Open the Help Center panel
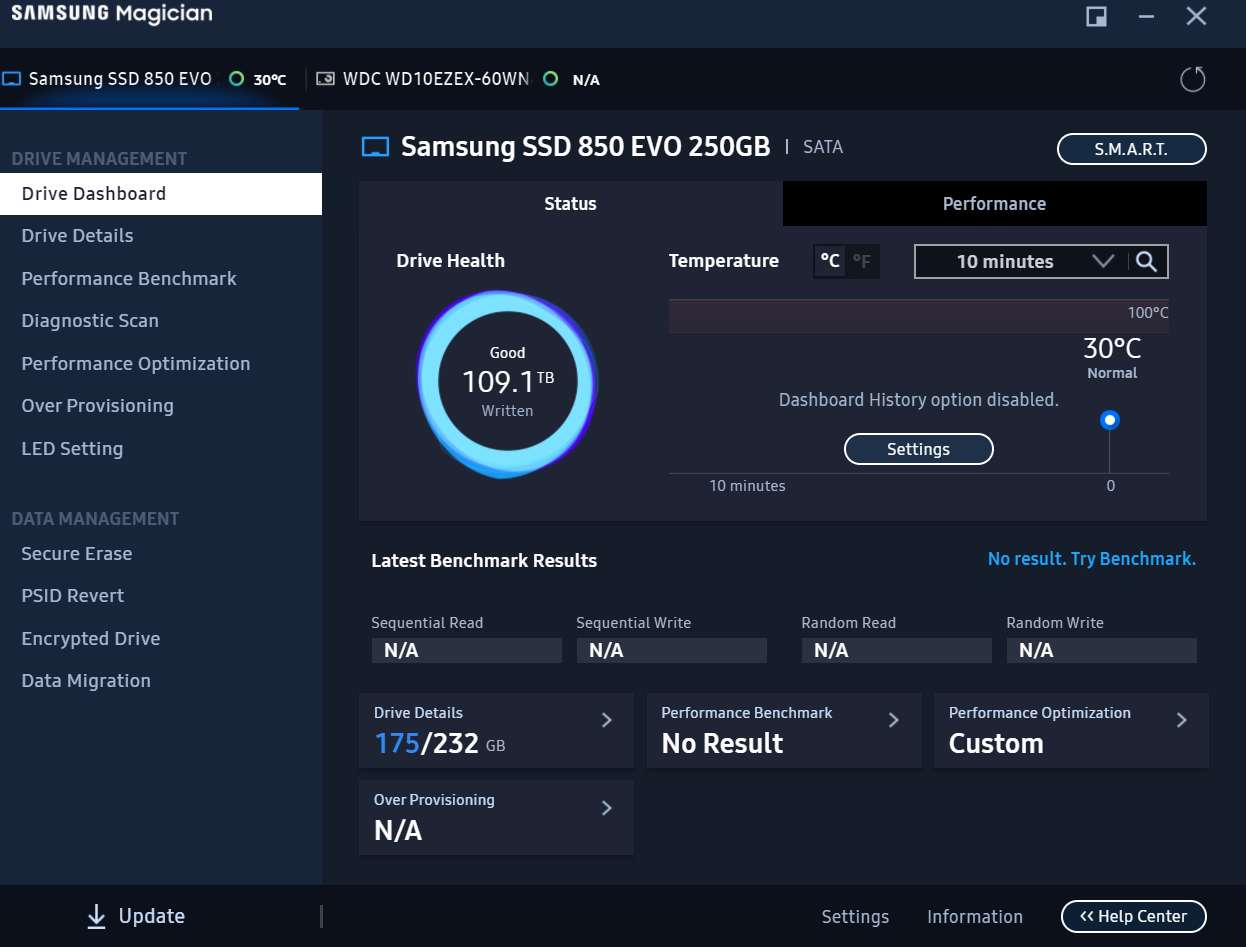1246x947 pixels. 1133,916
